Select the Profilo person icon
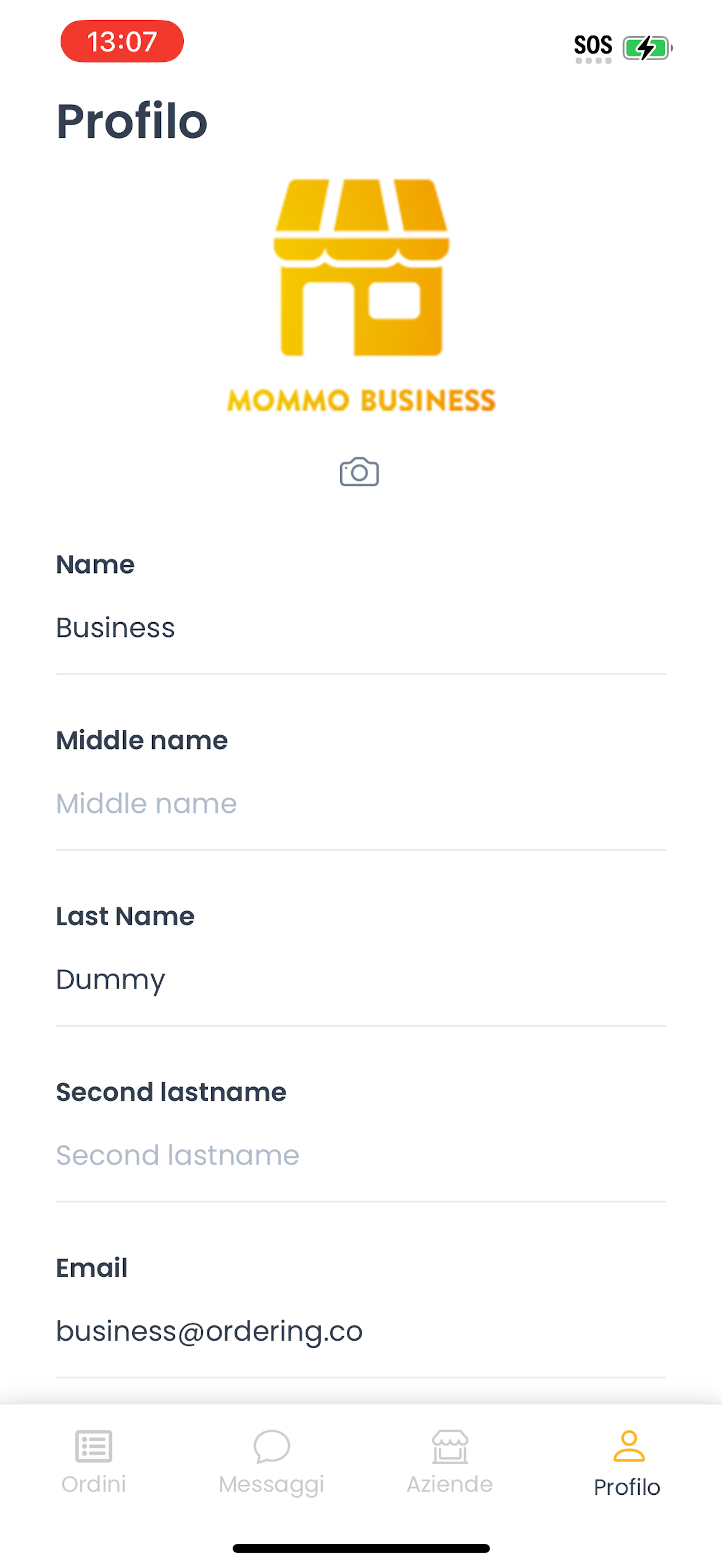 coord(628,1446)
